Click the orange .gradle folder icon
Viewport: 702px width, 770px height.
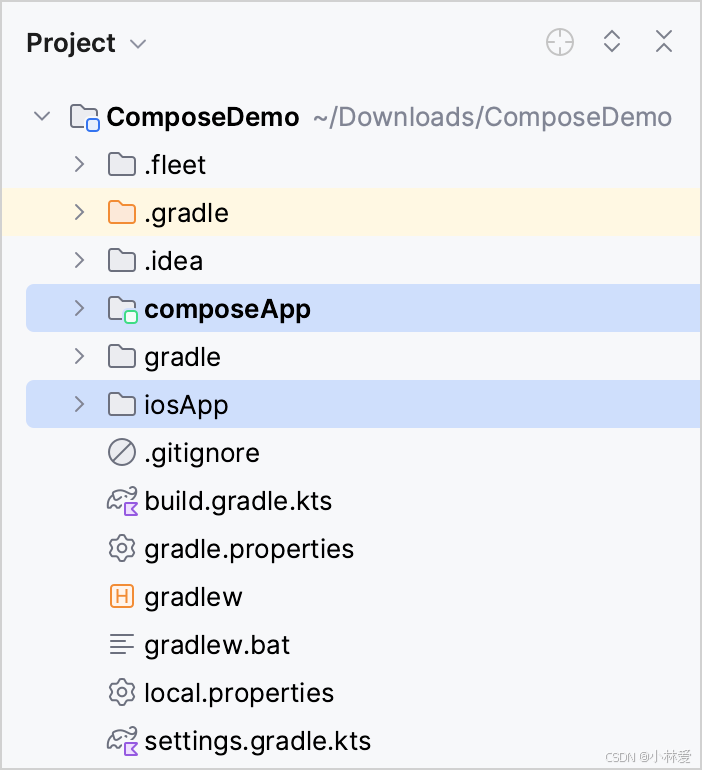122,212
